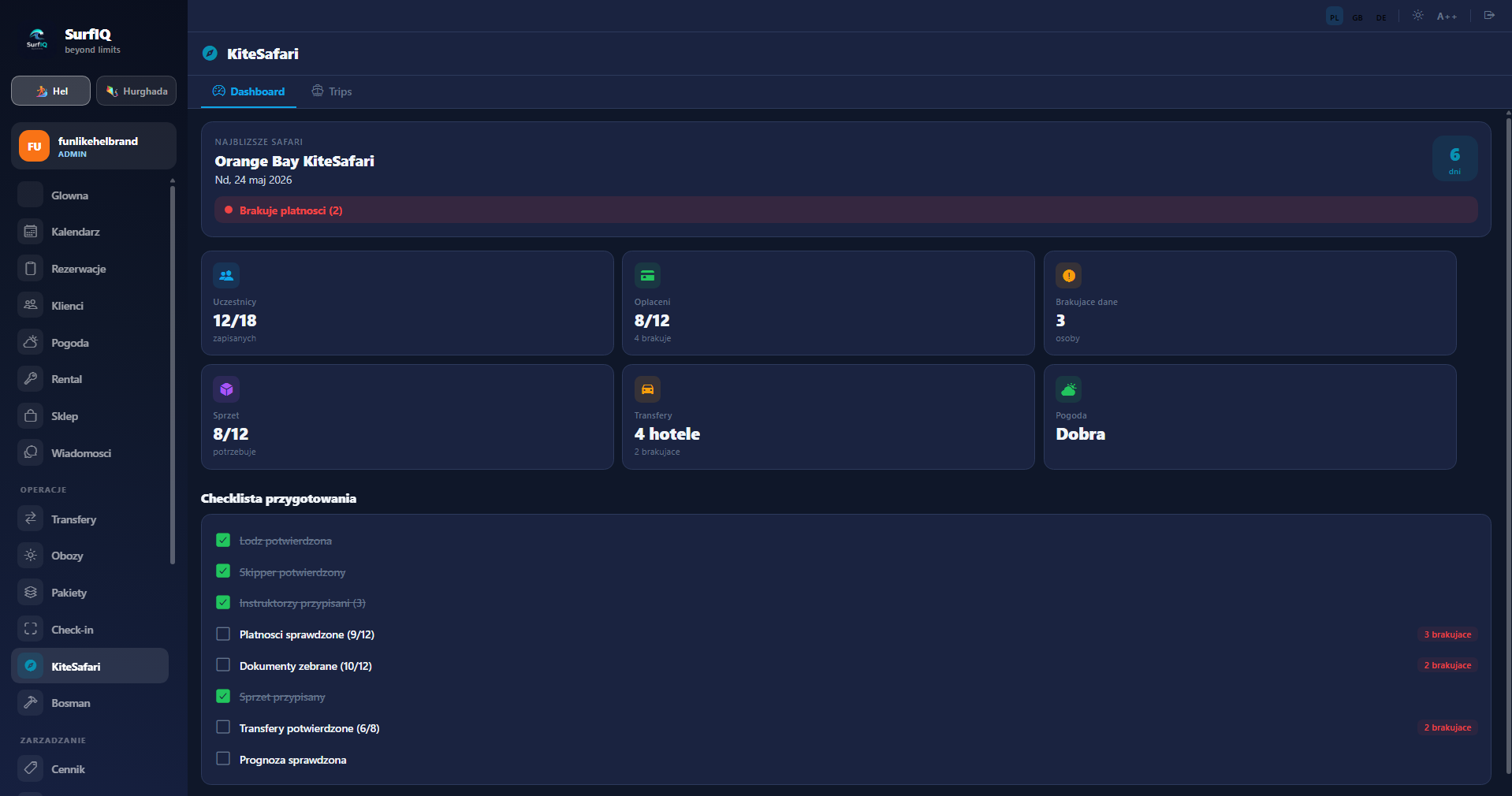Uncheck Sprzet przypisany checkbox

[x=223, y=696]
